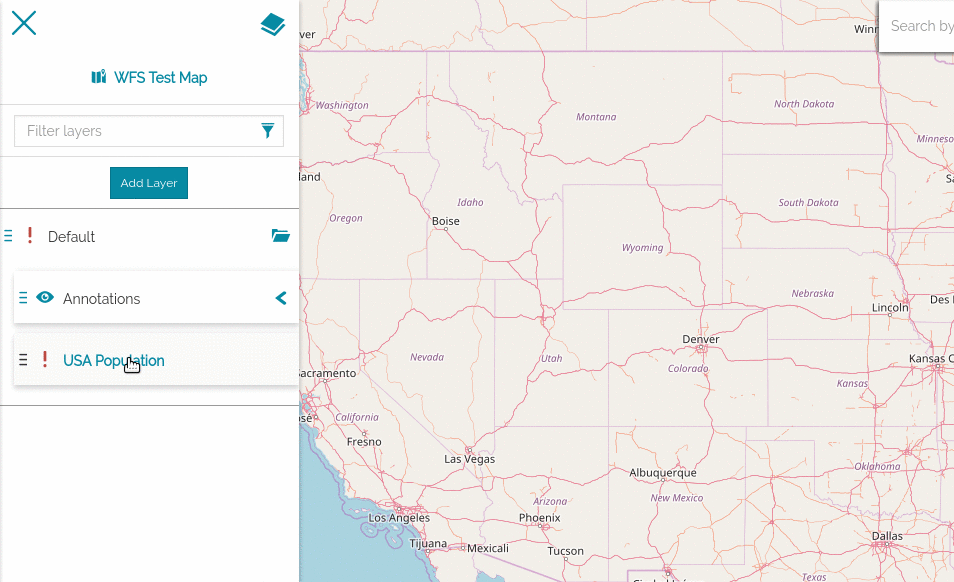This screenshot has width=954, height=582.
Task: Click the layers stack icon
Action: click(x=273, y=24)
